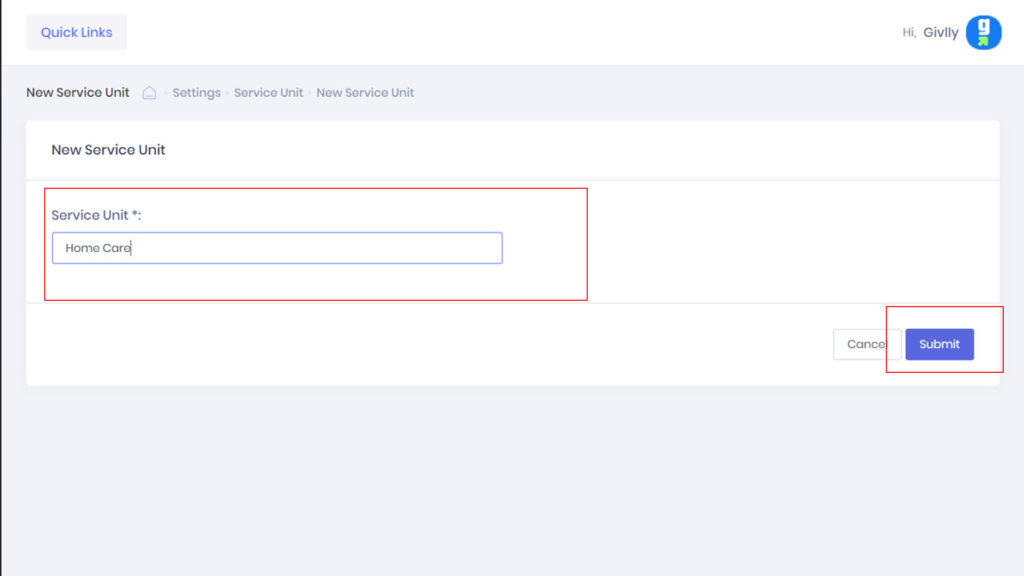Go to Settings via breadcrumb
This screenshot has height=576, width=1024.
196,93
